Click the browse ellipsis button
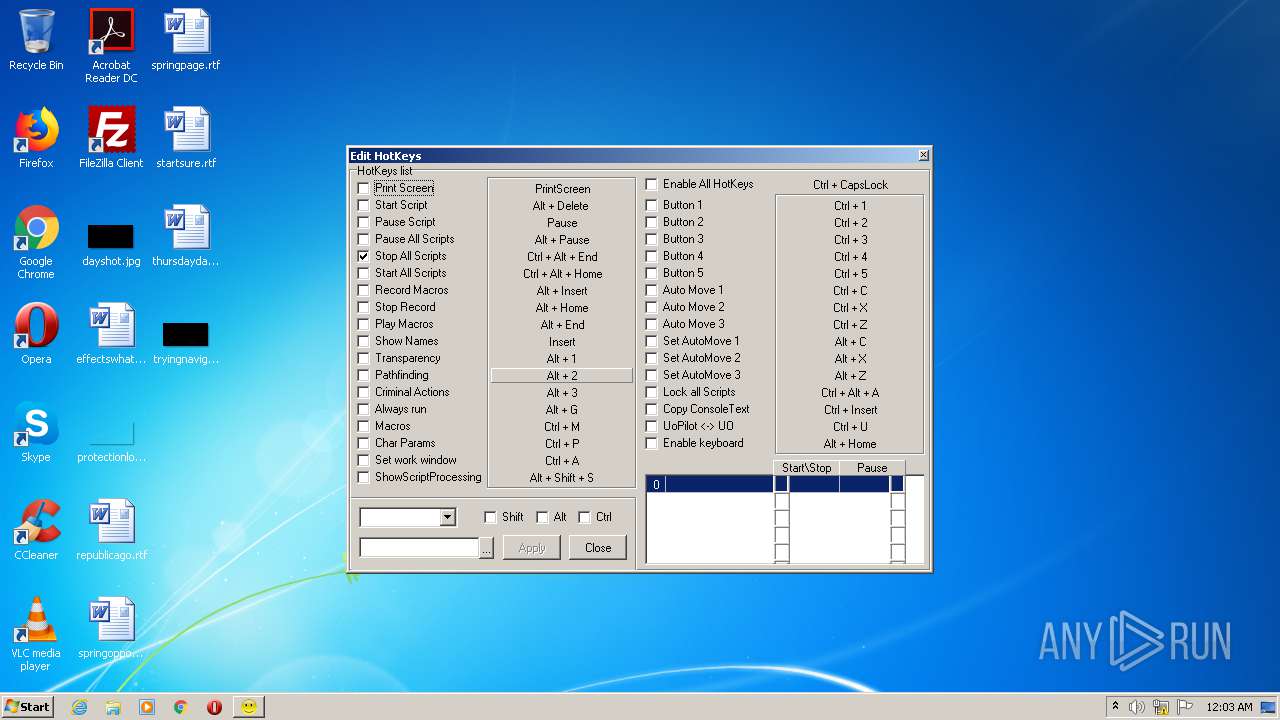 [x=487, y=548]
